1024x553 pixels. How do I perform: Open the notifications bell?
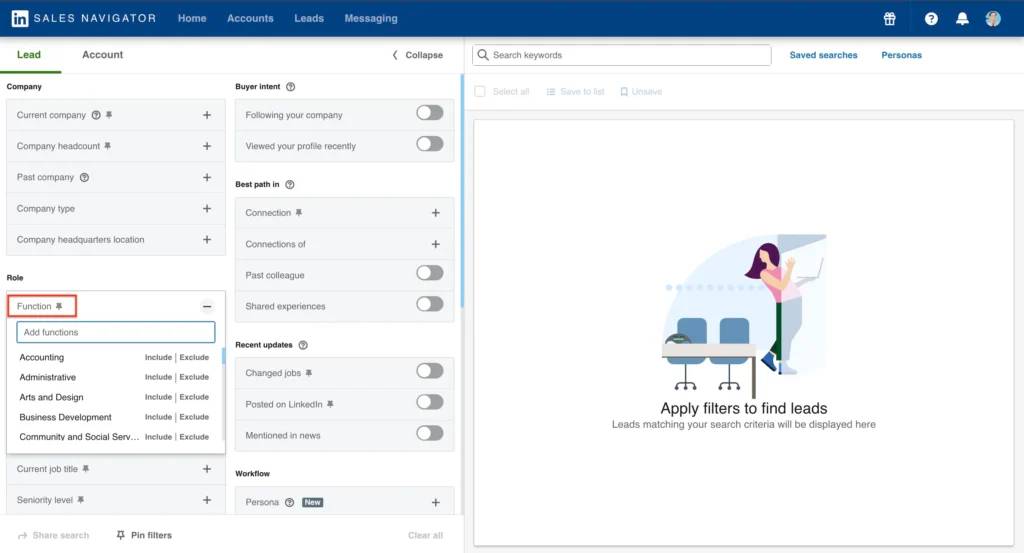[963, 18]
